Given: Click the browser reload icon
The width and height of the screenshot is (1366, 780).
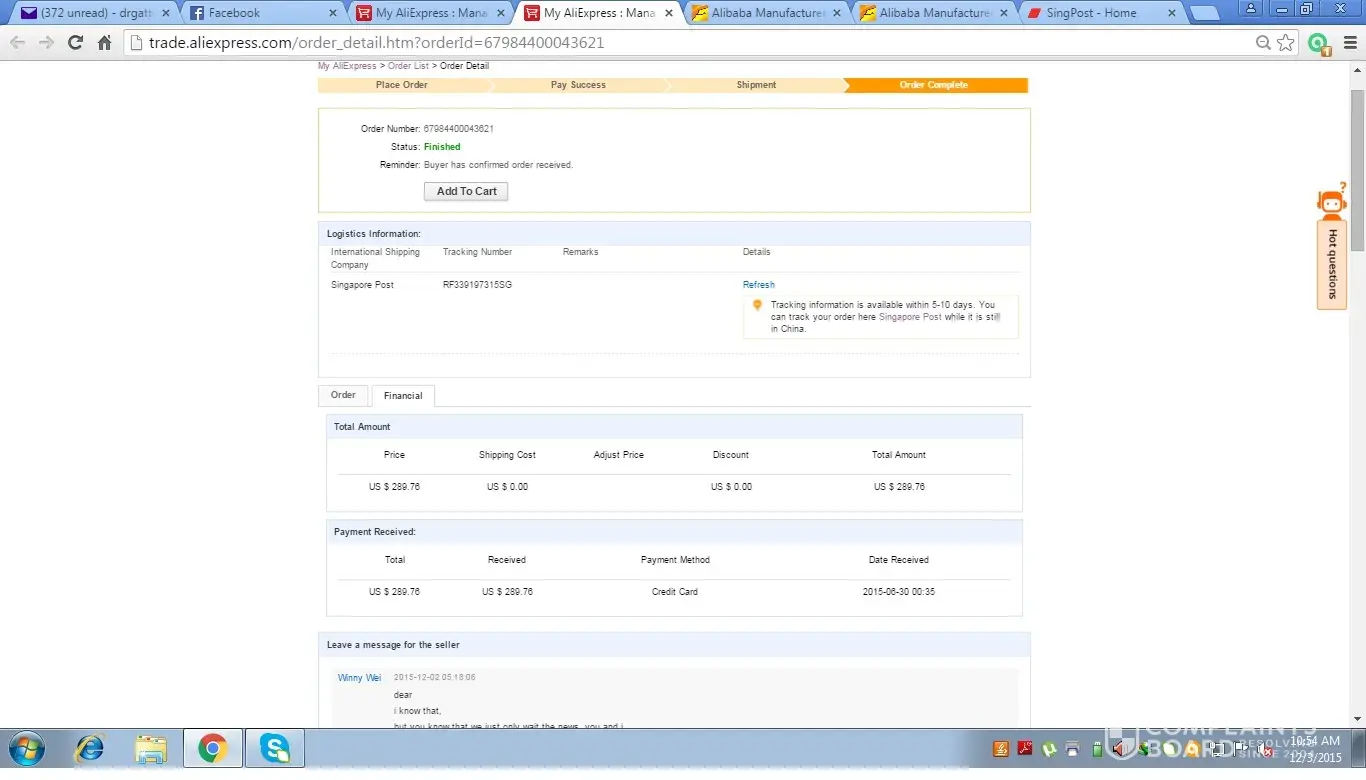Looking at the screenshot, I should 75,43.
